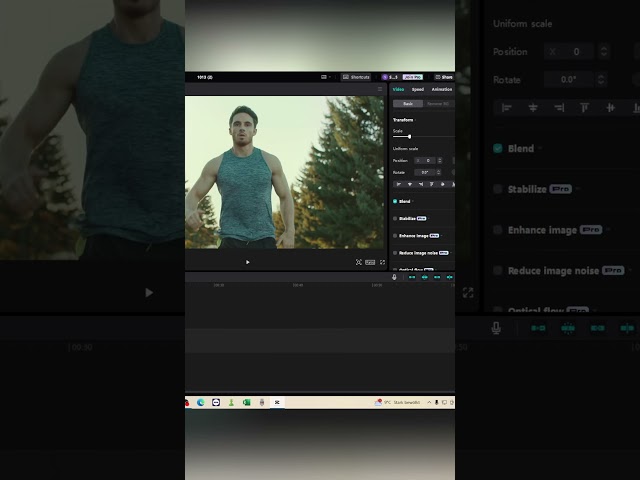Select the Remove BG sub-tab
The width and height of the screenshot is (640, 480).
pyautogui.click(x=438, y=104)
